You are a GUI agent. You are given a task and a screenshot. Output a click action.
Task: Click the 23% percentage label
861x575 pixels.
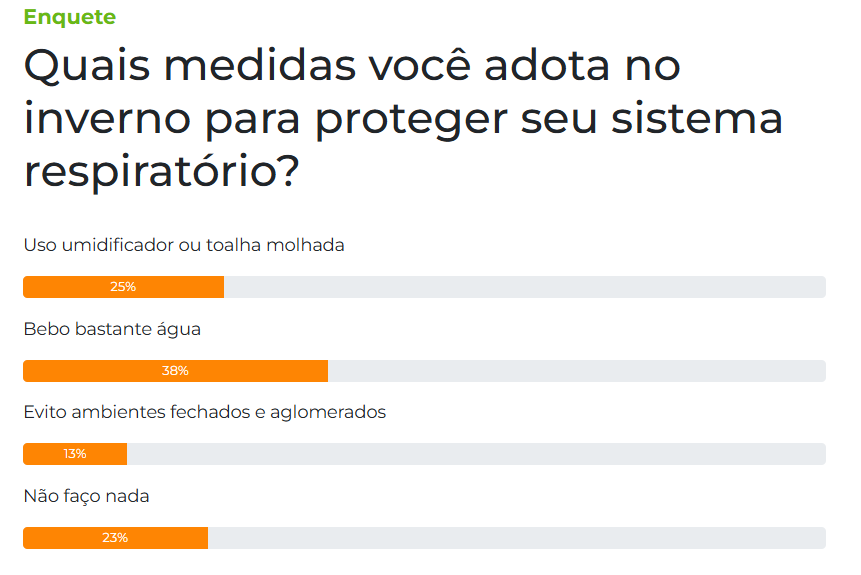pyautogui.click(x=115, y=538)
